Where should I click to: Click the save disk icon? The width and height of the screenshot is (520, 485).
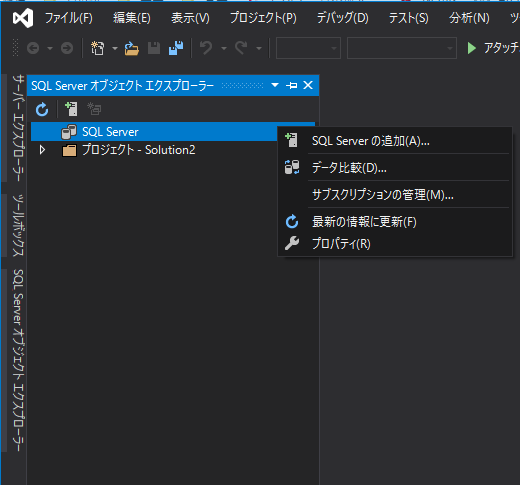tap(154, 48)
